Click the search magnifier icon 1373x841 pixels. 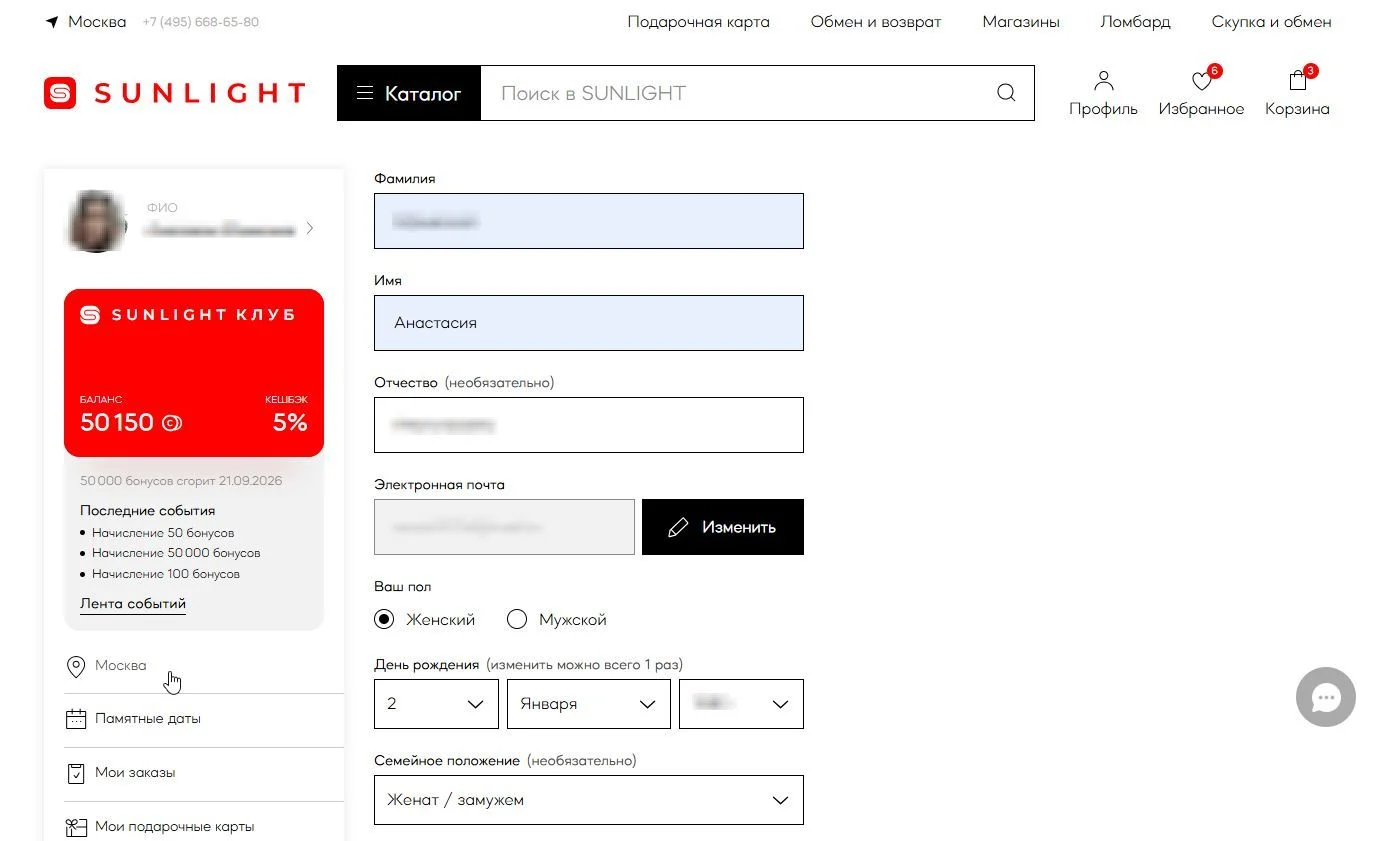coord(1006,93)
